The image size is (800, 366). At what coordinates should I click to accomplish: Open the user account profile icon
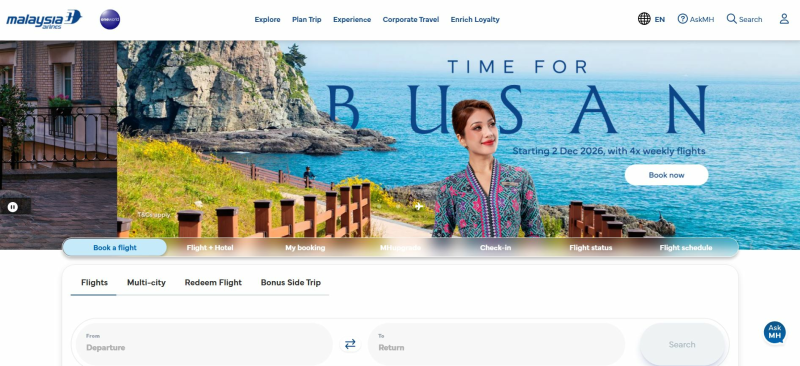784,19
